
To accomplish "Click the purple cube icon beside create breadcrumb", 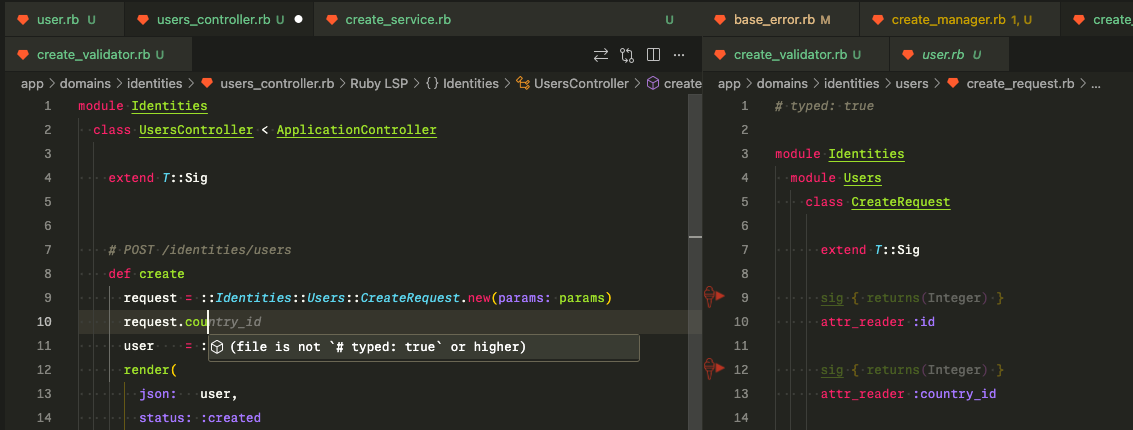I will tap(652, 84).
